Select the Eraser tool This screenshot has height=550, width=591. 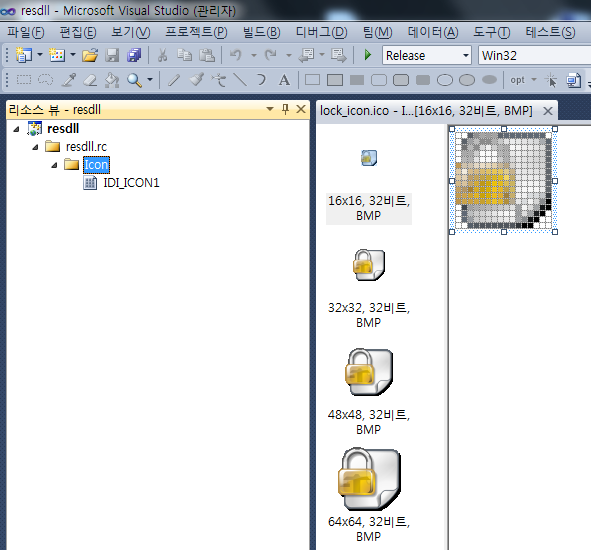[x=90, y=80]
